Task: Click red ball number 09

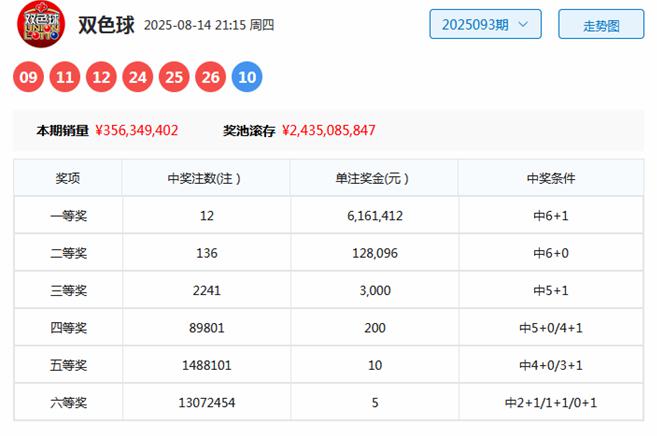Action: (29, 76)
